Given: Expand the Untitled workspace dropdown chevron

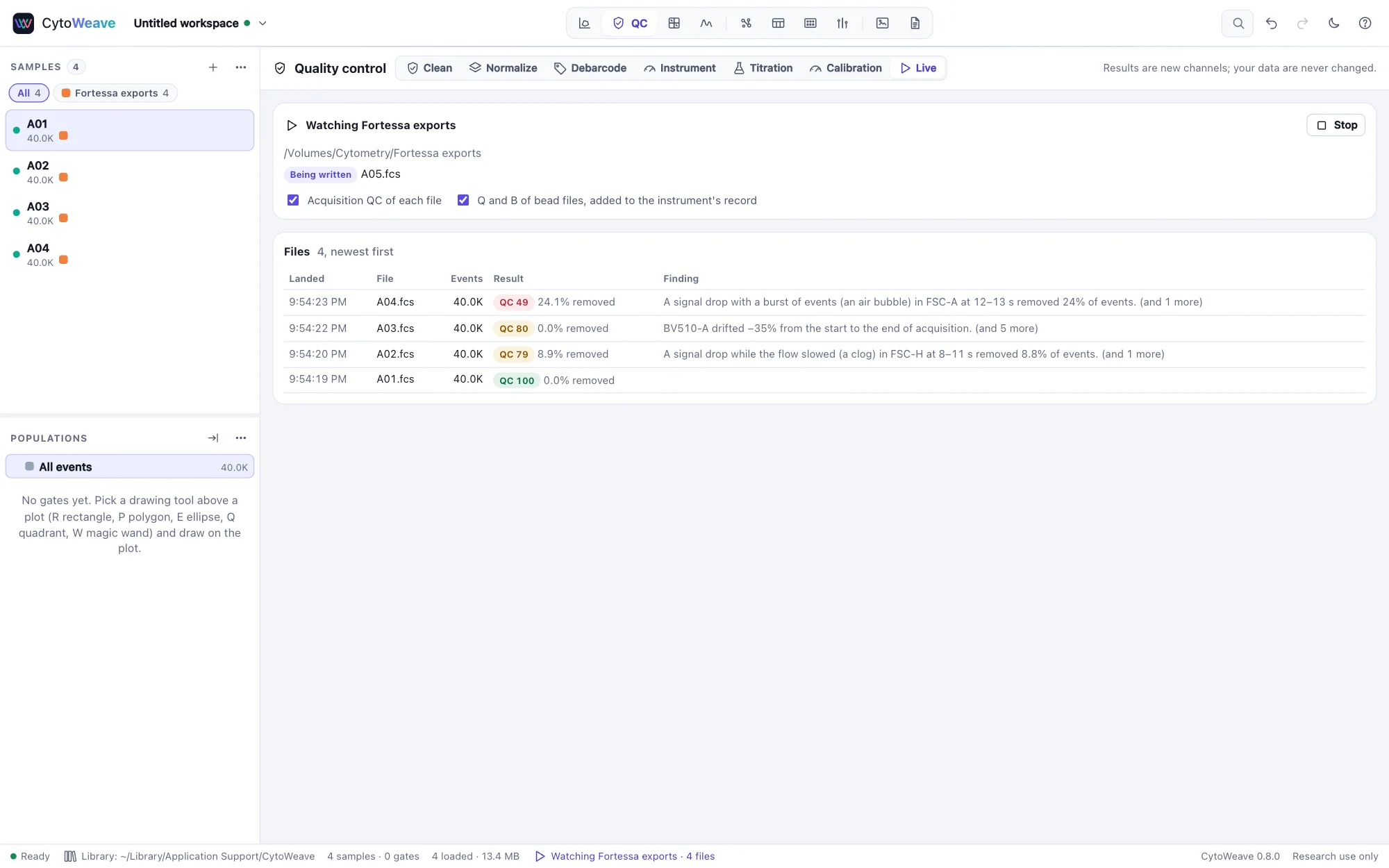Looking at the screenshot, I should (x=263, y=23).
